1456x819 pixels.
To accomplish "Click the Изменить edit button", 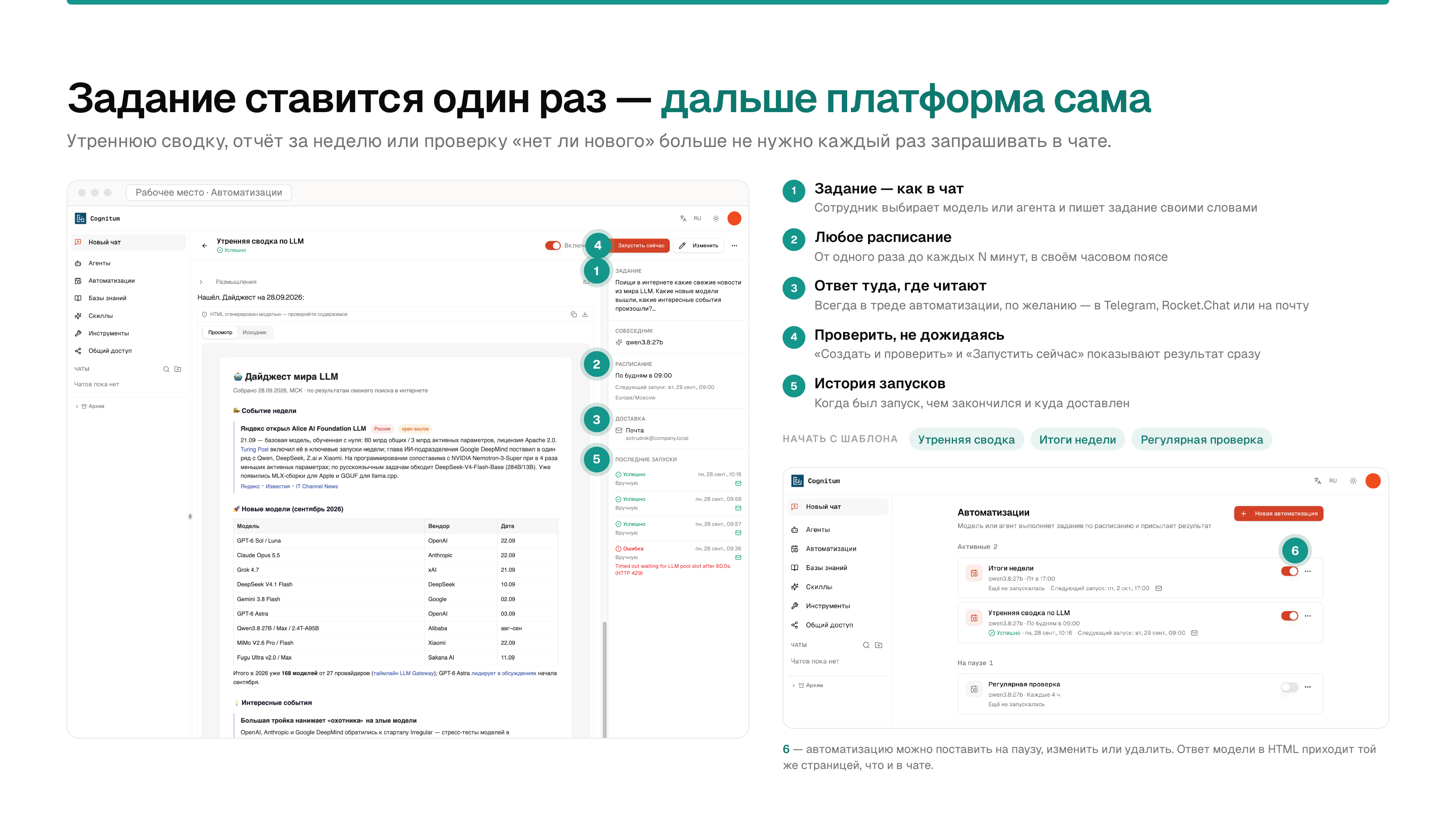I will pyautogui.click(x=699, y=245).
